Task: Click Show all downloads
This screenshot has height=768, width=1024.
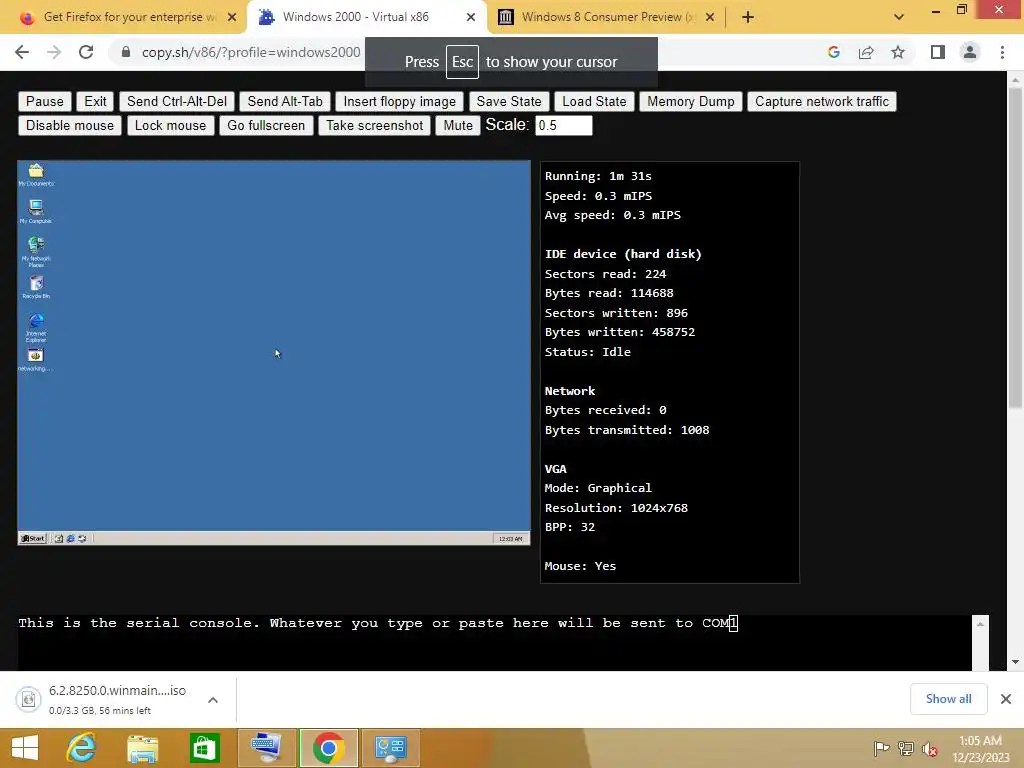Action: 948,699
